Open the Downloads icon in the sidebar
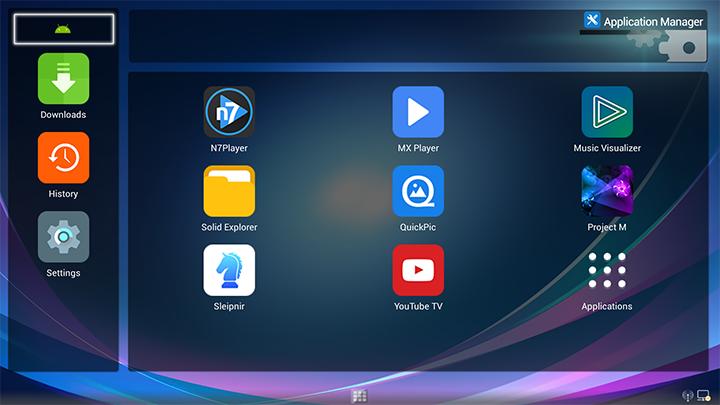 [x=63, y=79]
